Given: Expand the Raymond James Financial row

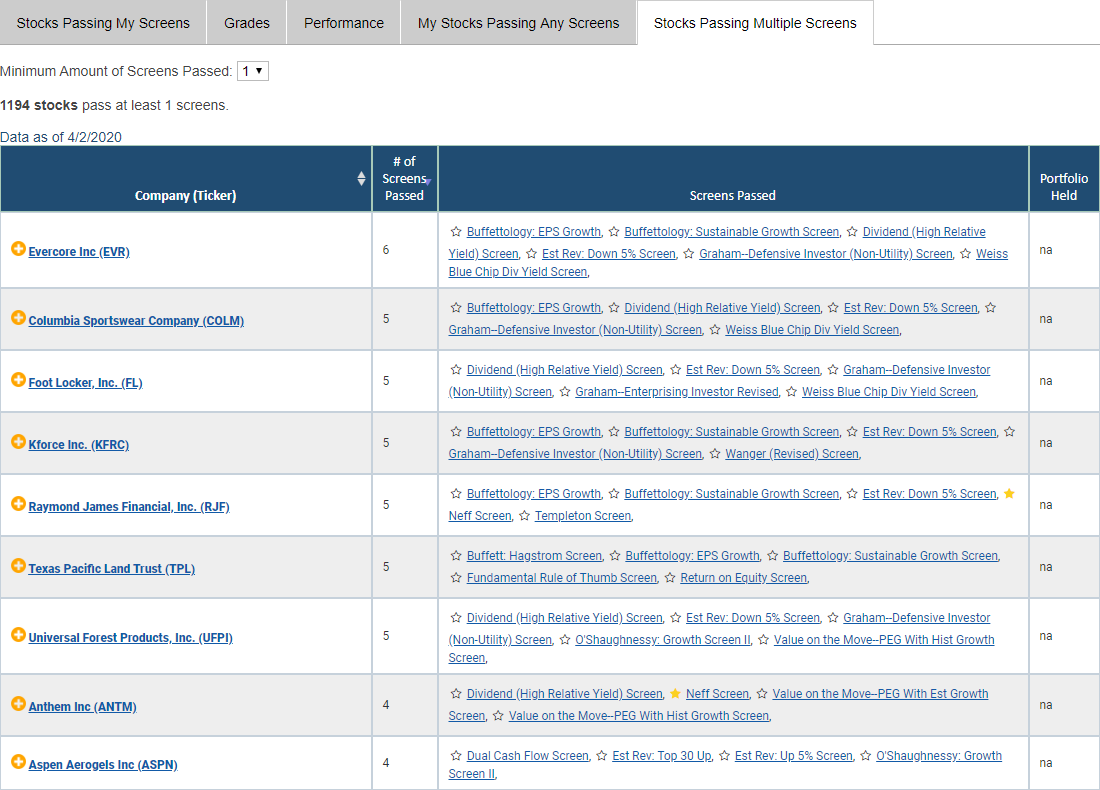Looking at the screenshot, I should point(18,504).
